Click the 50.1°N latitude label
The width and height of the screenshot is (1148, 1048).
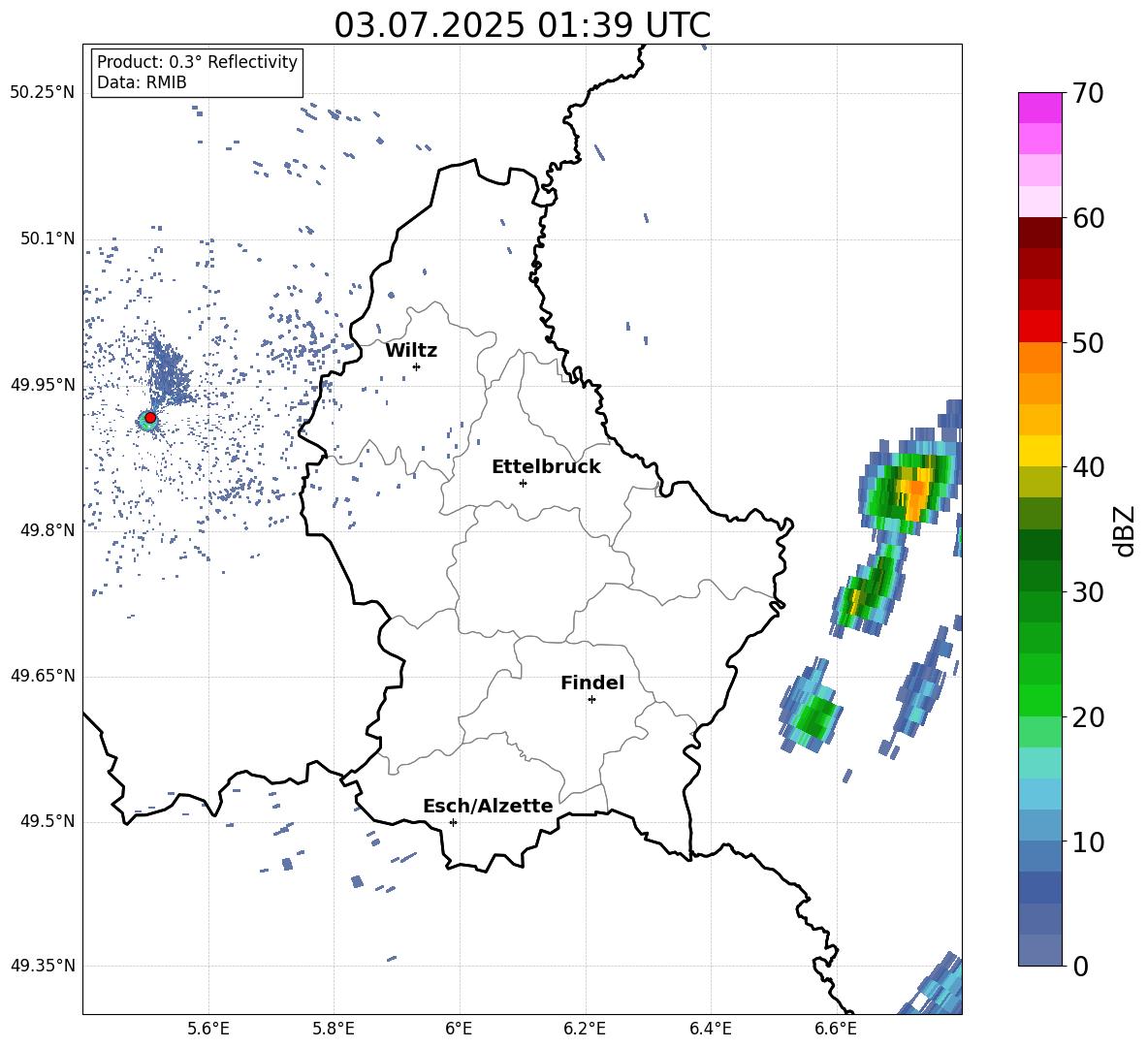[x=48, y=238]
